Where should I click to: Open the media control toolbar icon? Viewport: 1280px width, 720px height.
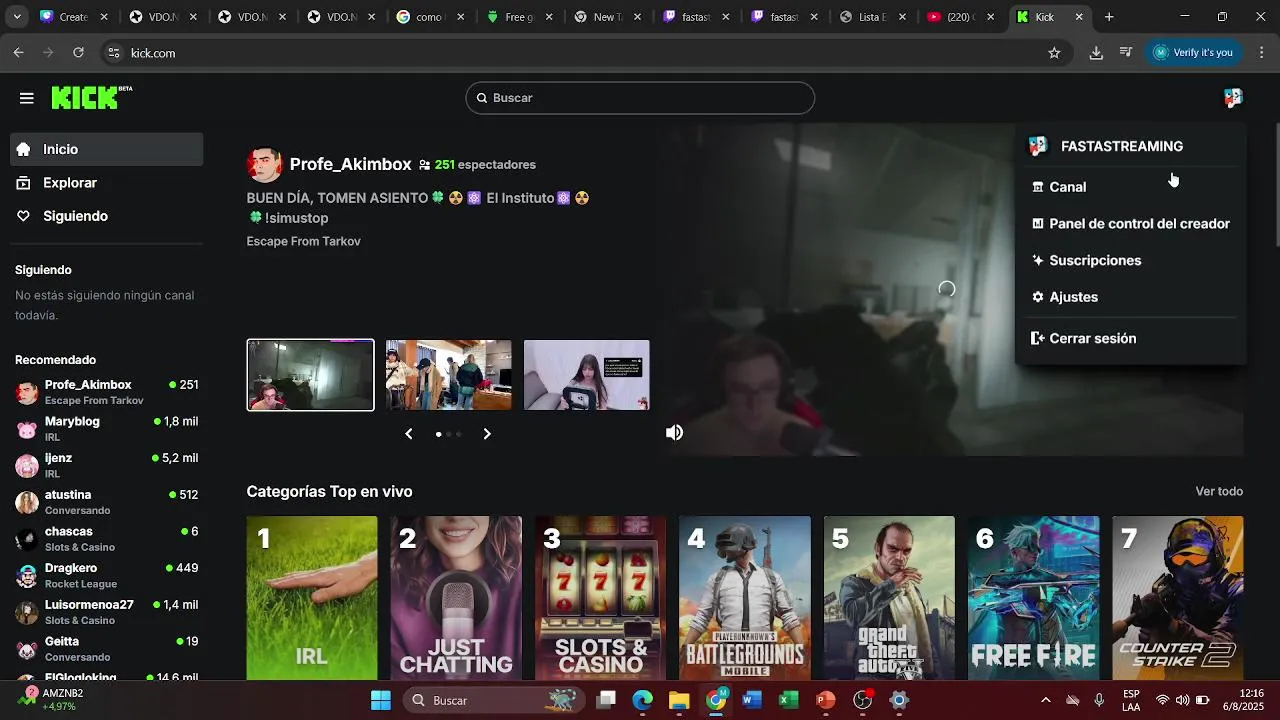coord(1126,53)
